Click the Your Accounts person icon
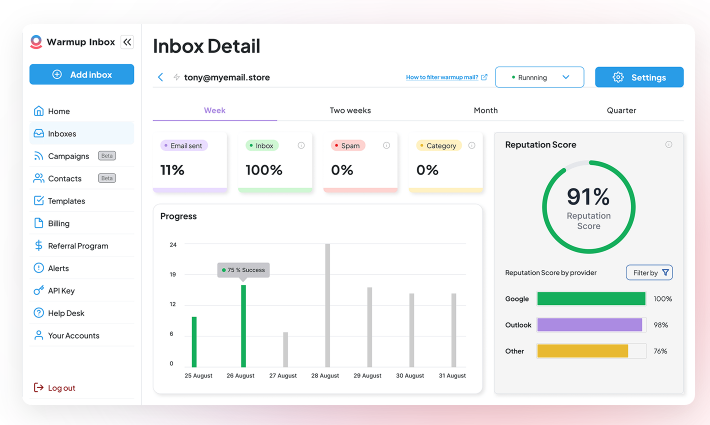This screenshot has width=710, height=425. tap(39, 335)
